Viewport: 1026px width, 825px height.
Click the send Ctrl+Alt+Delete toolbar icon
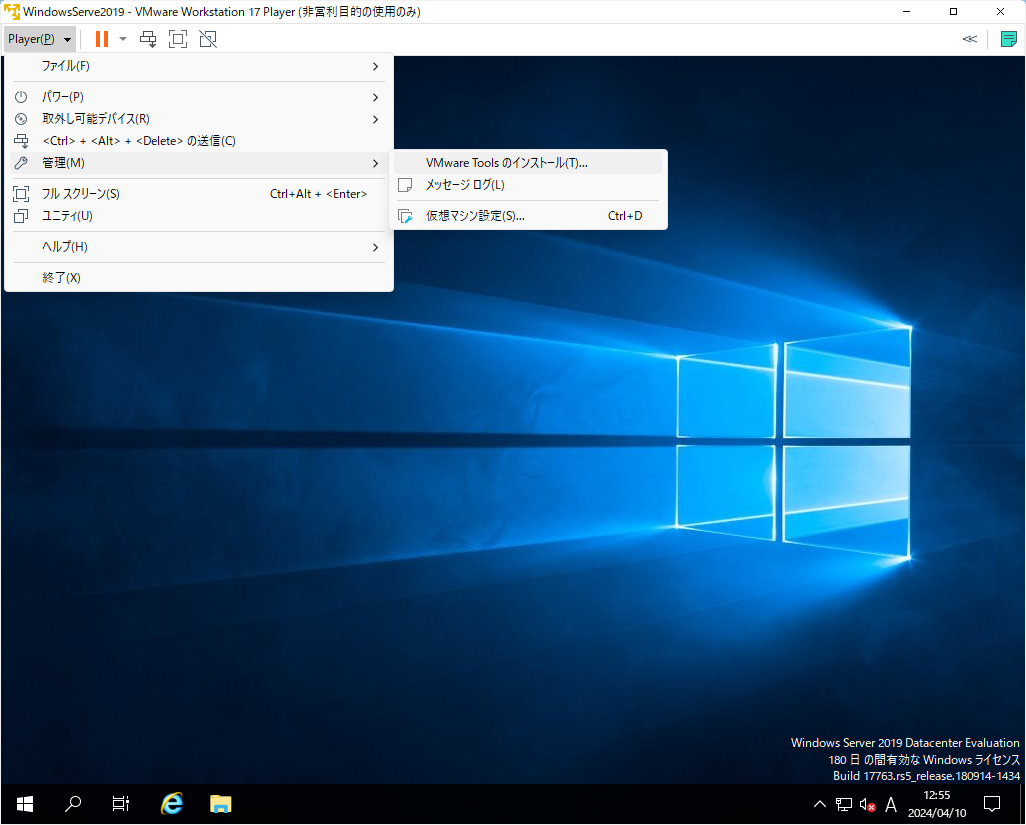148,39
